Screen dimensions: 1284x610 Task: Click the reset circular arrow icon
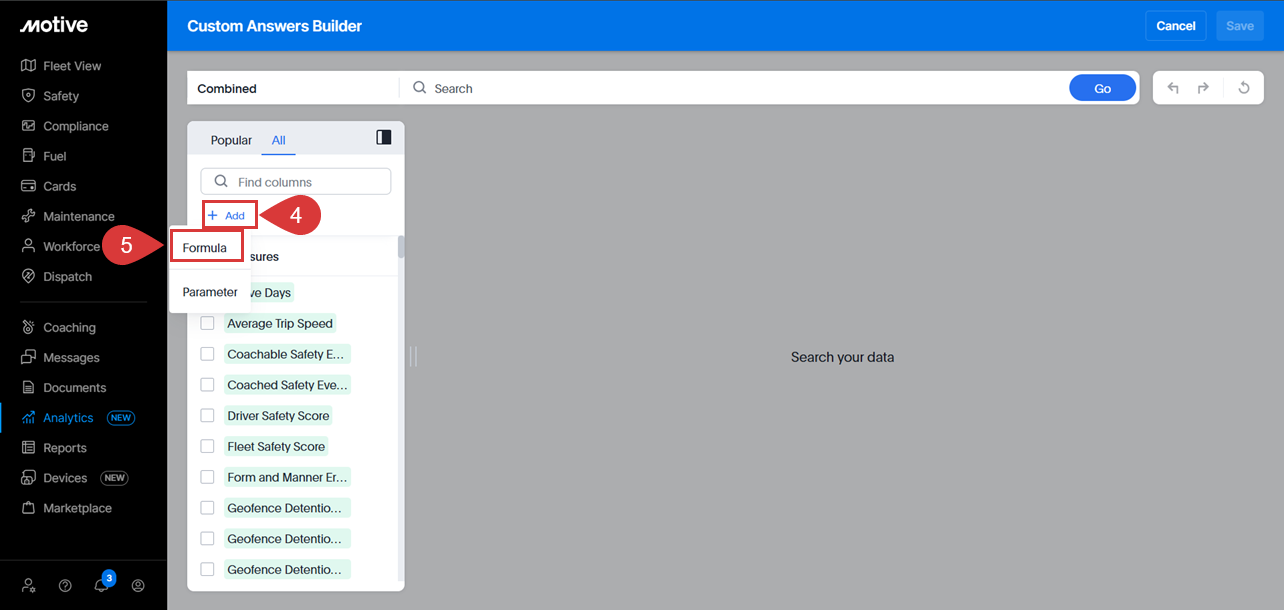pos(1244,88)
